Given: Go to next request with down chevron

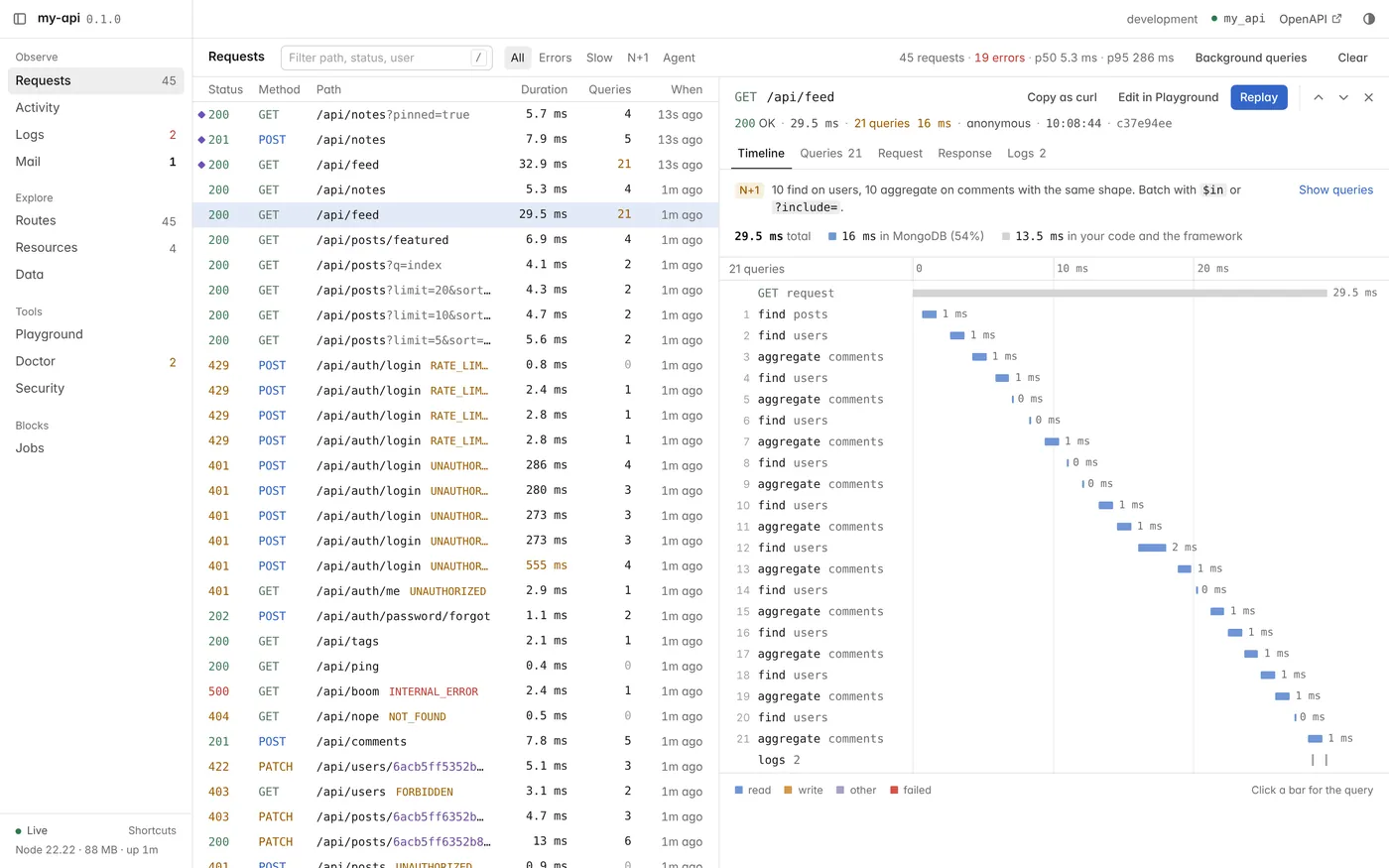Looking at the screenshot, I should [1343, 97].
